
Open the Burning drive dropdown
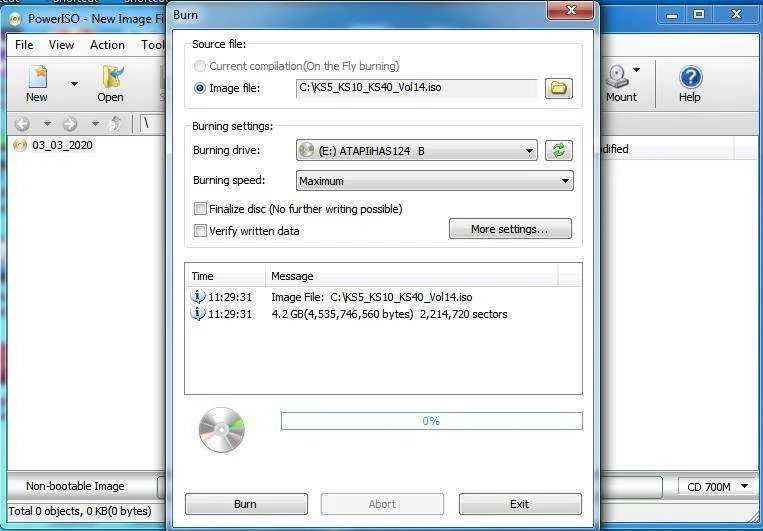(417, 151)
